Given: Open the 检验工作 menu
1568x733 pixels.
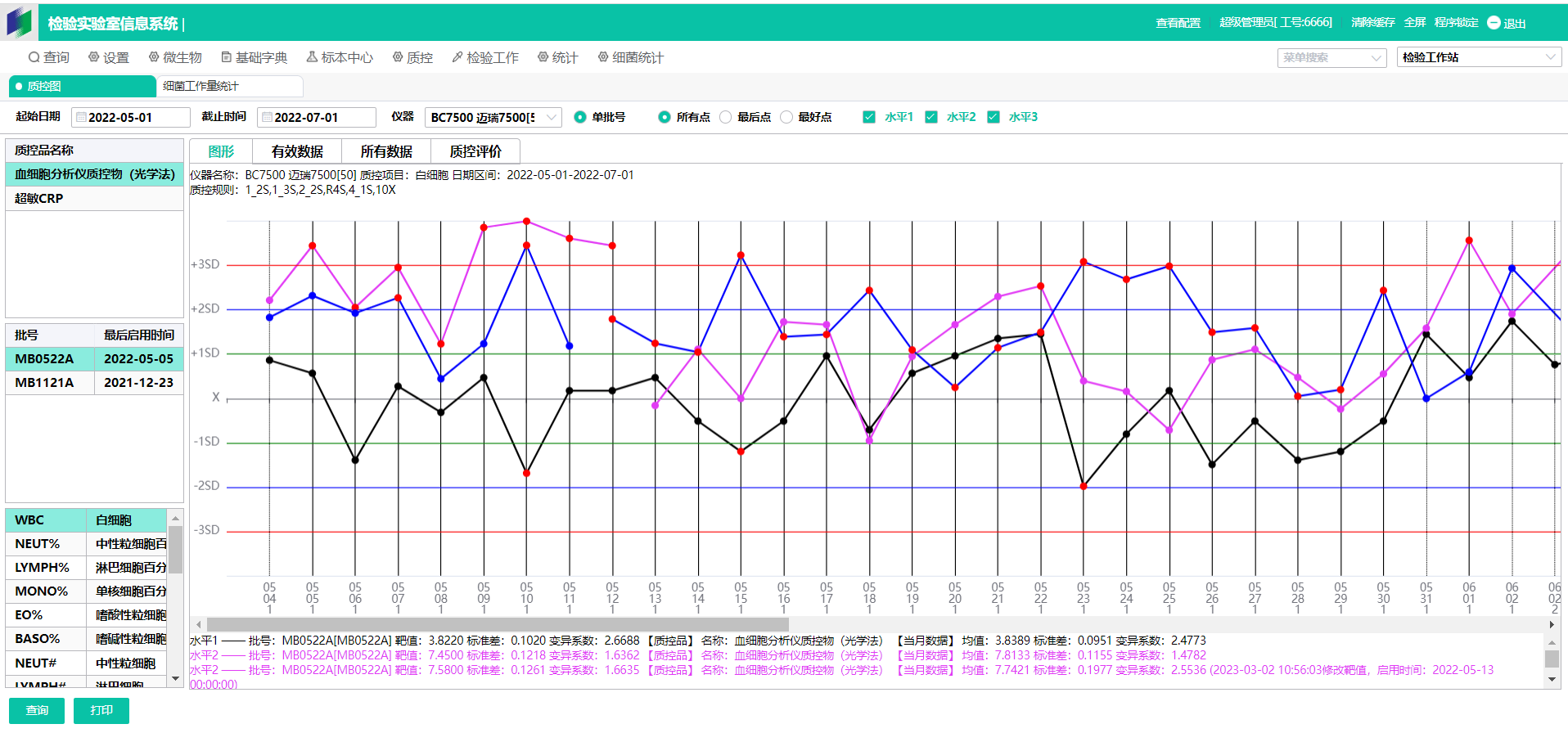Looking at the screenshot, I should click(x=485, y=57).
